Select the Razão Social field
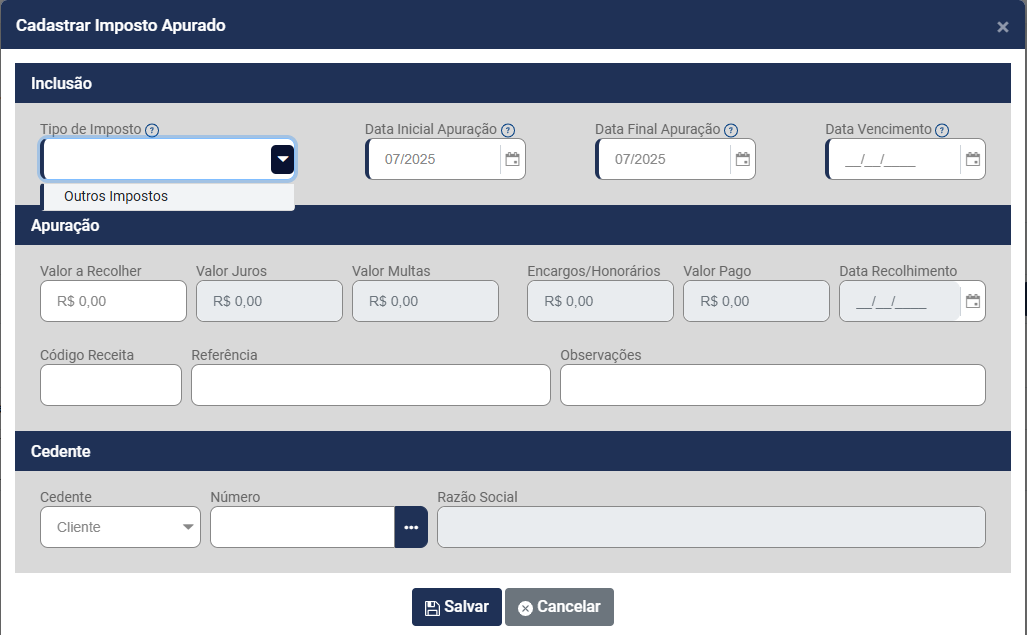Screen dimensions: 1027x635 point(711,527)
